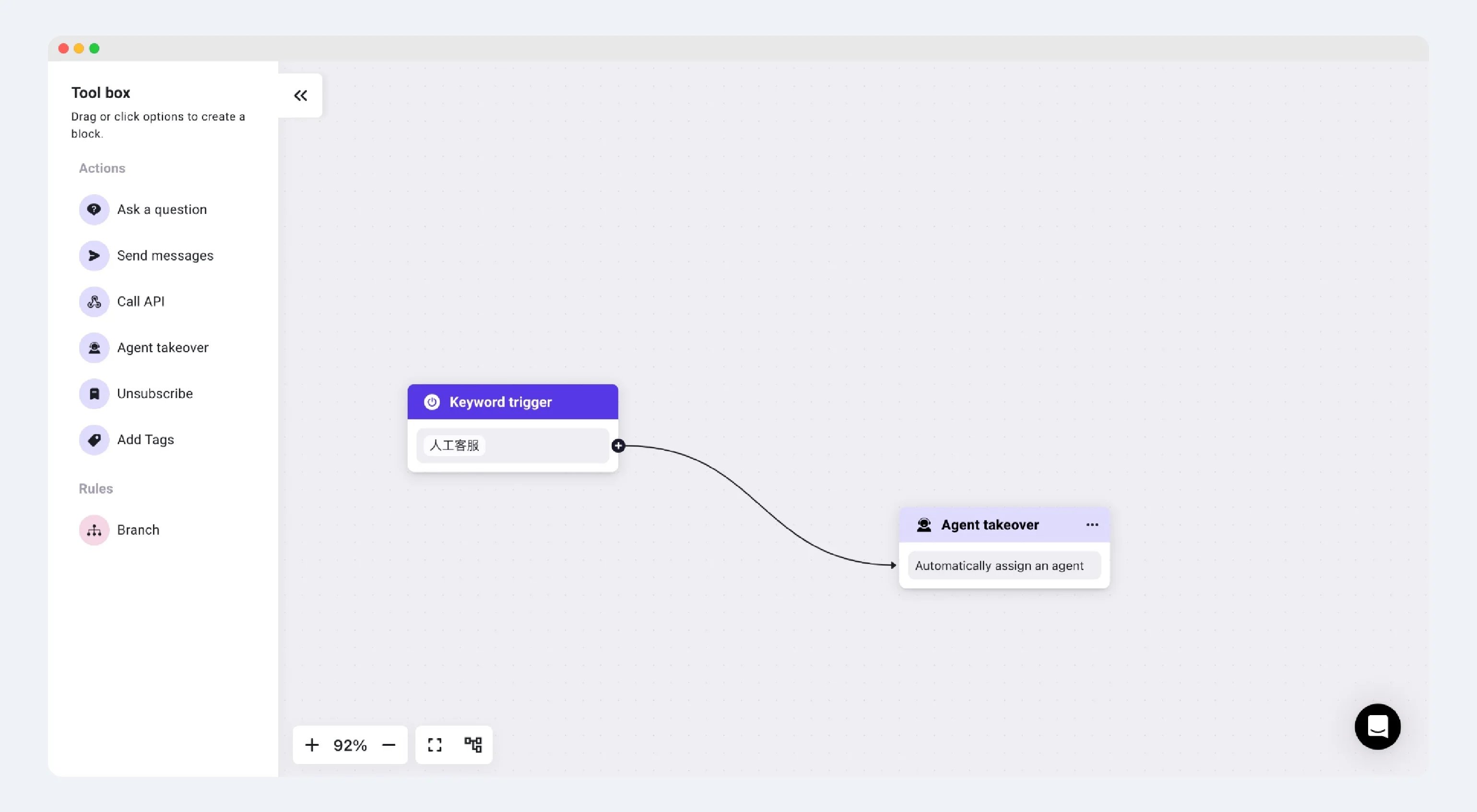Viewport: 1477px width, 812px height.
Task: Choose the Unsubscribe icon in Actions
Action: pyautogui.click(x=94, y=394)
